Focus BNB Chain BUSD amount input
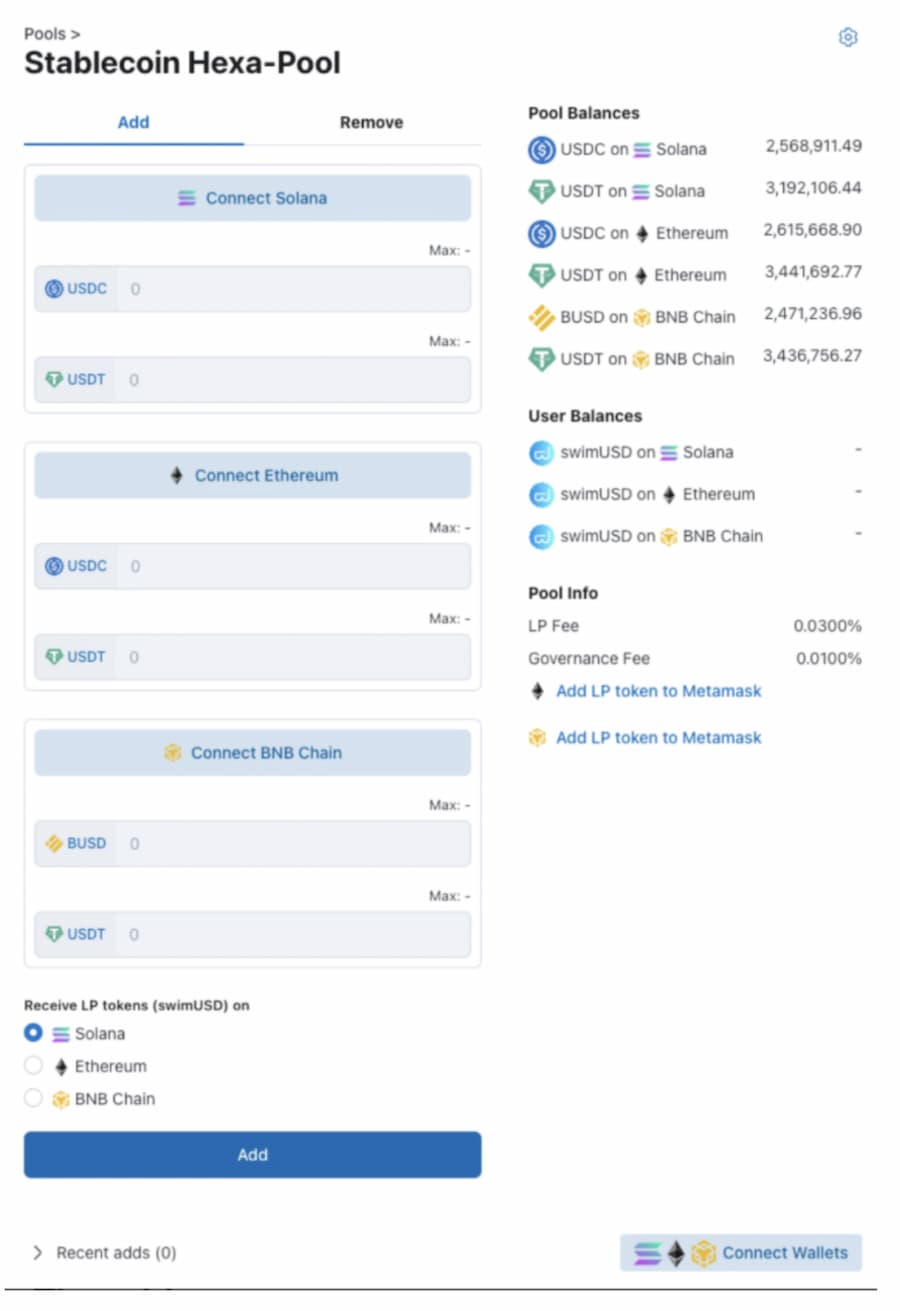Image resolution: width=900 pixels, height=1311 pixels. pyautogui.click(x=293, y=844)
